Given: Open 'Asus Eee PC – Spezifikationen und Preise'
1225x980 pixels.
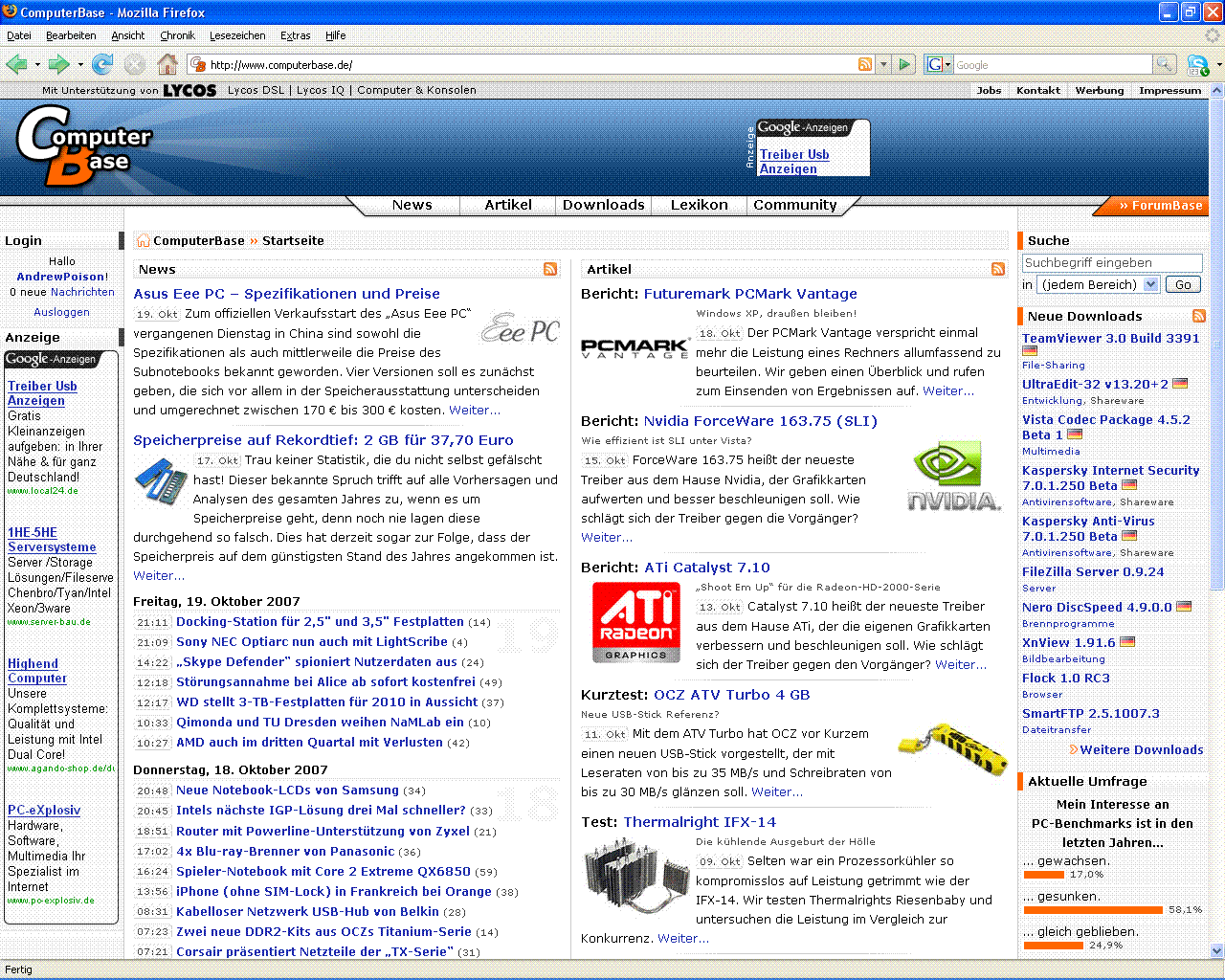Looking at the screenshot, I should tap(287, 294).
